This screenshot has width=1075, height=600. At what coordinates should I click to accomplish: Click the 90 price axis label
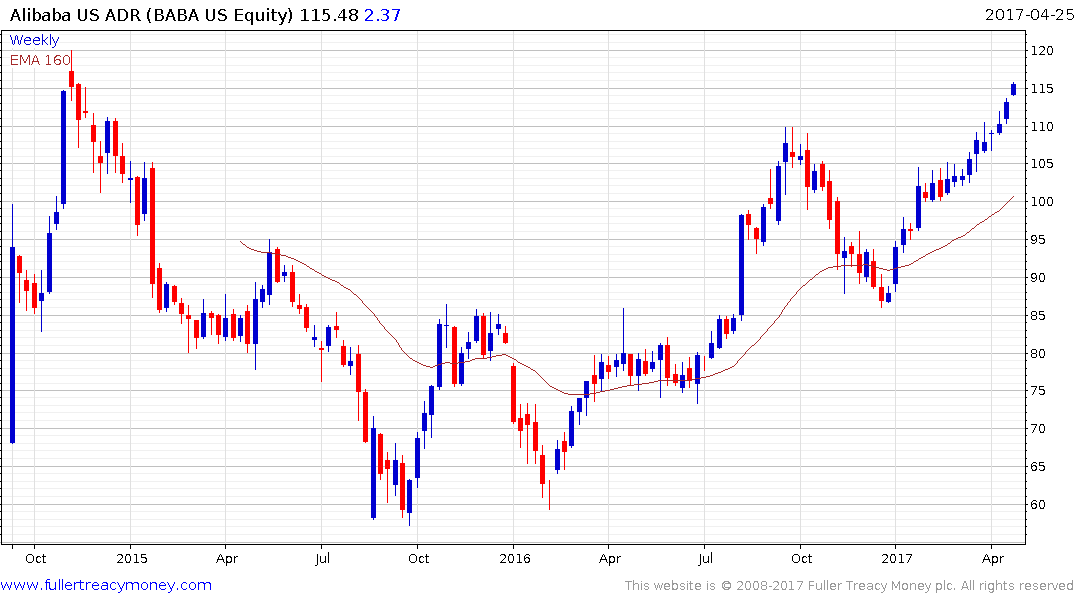coord(1038,278)
